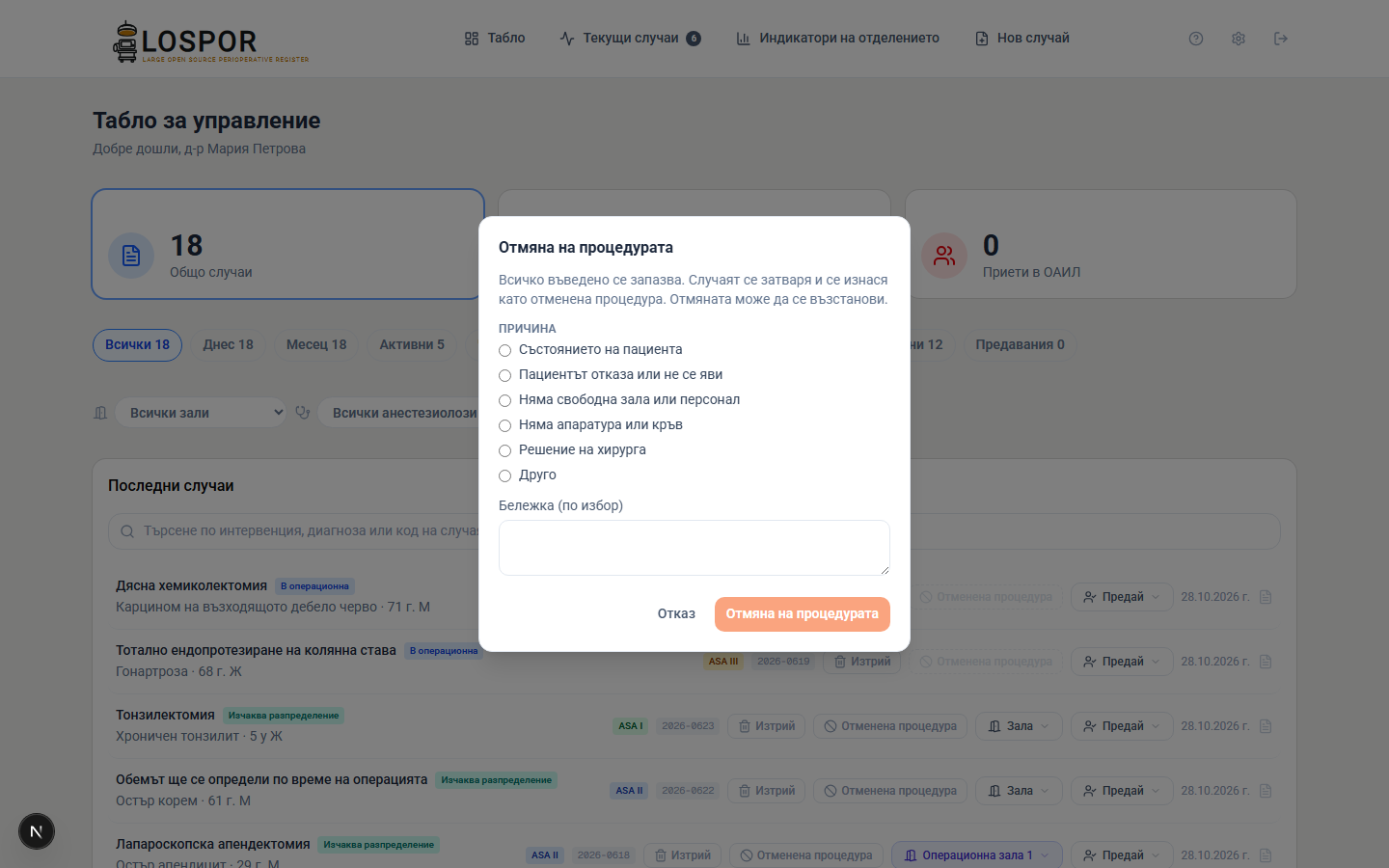Screen dimensions: 1389x868
Task: Expand Зала dropdown for Остър корем row
Action: pos(1019,791)
